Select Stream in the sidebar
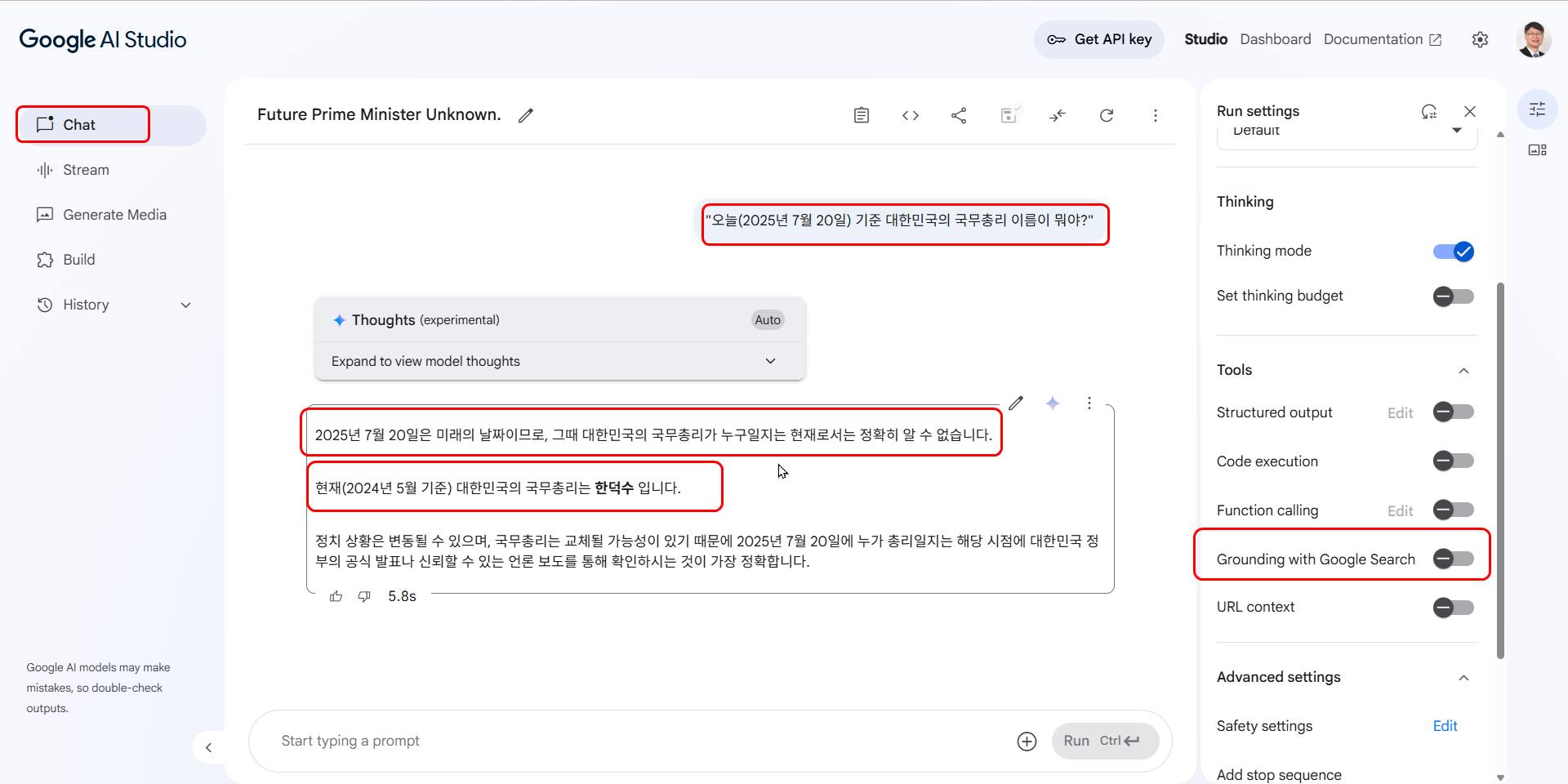1568x784 pixels. (x=111, y=170)
